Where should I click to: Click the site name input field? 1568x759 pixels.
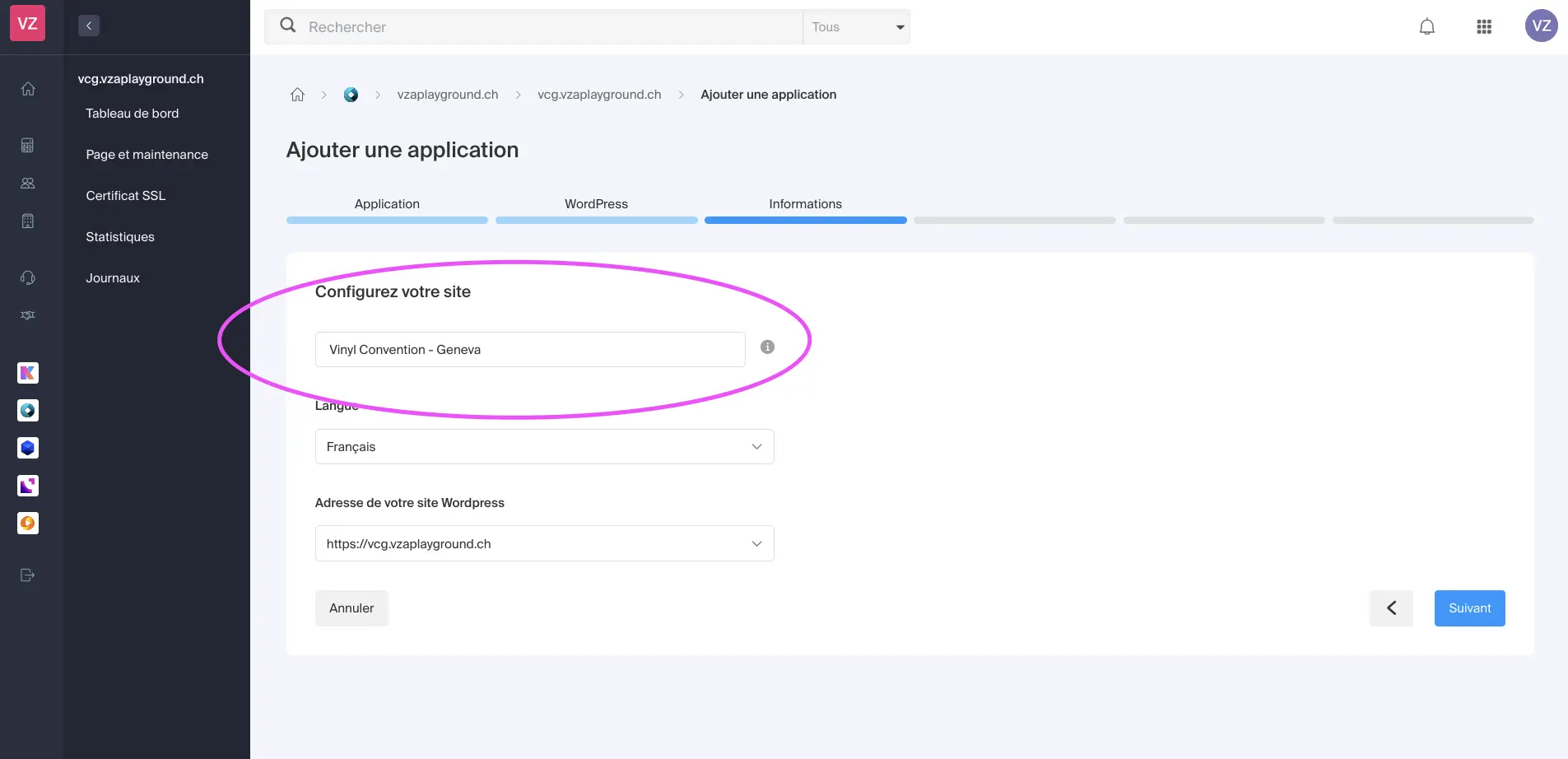(530, 350)
